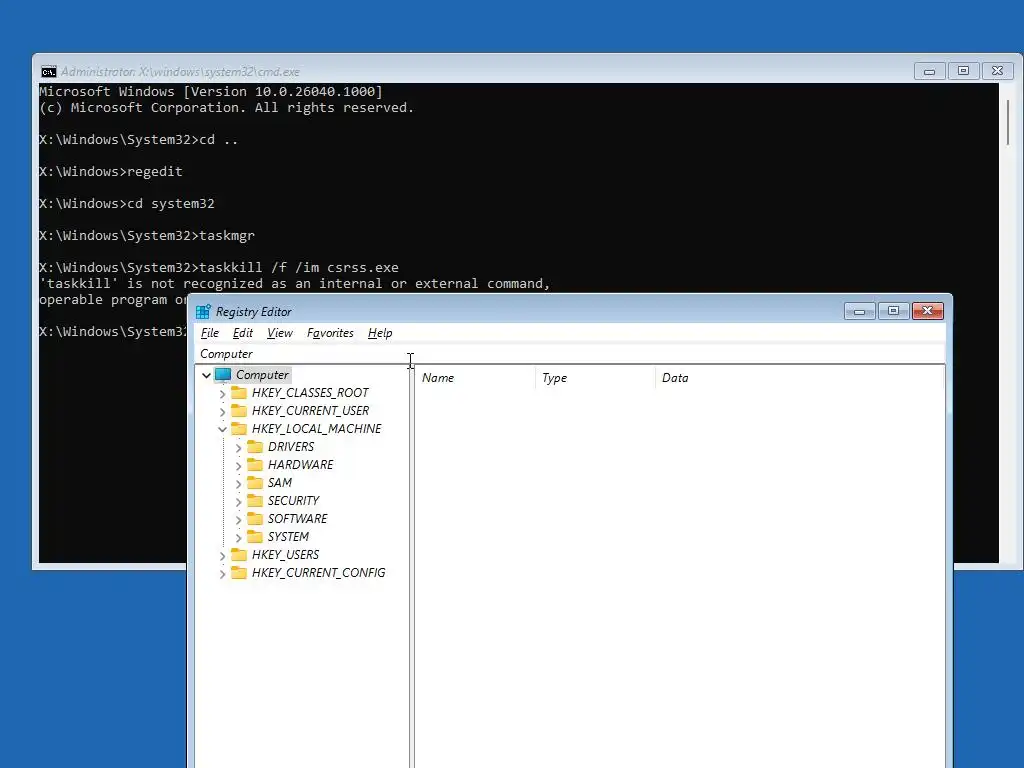Maximize the Registry Editor window
This screenshot has width=1024, height=768.
click(x=893, y=311)
